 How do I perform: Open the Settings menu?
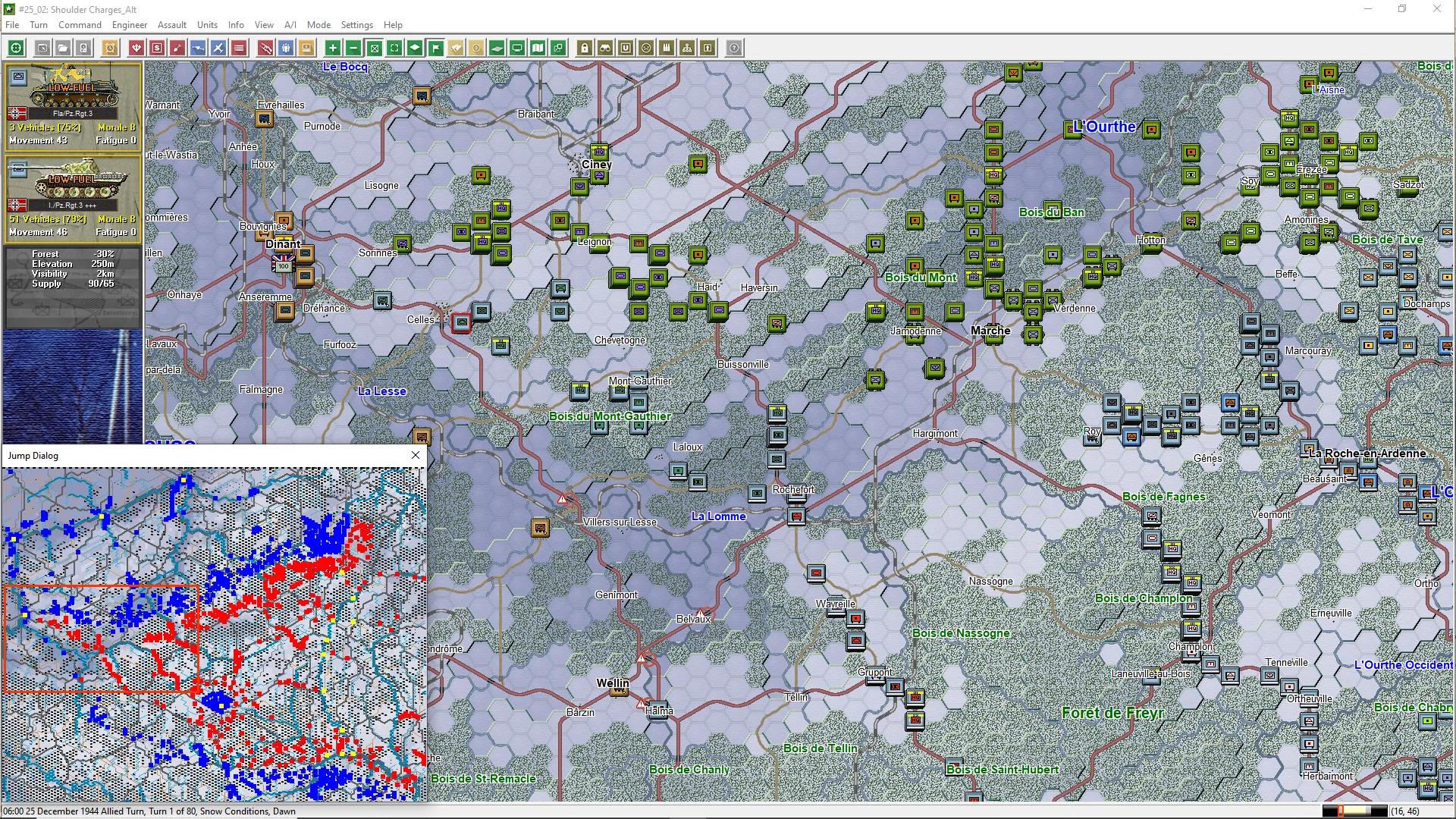pos(356,24)
